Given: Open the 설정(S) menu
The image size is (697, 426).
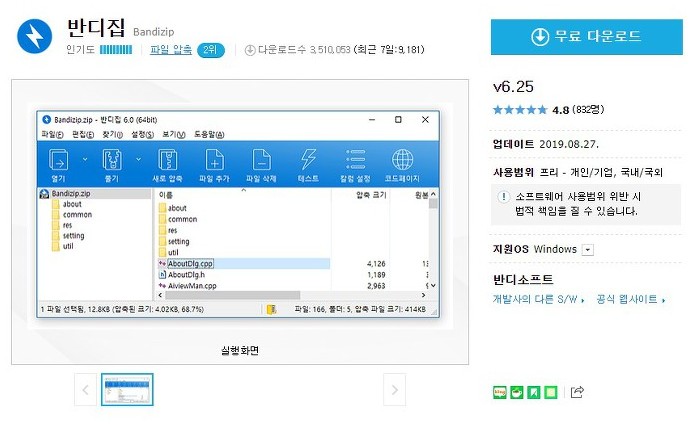Looking at the screenshot, I should [x=142, y=134].
